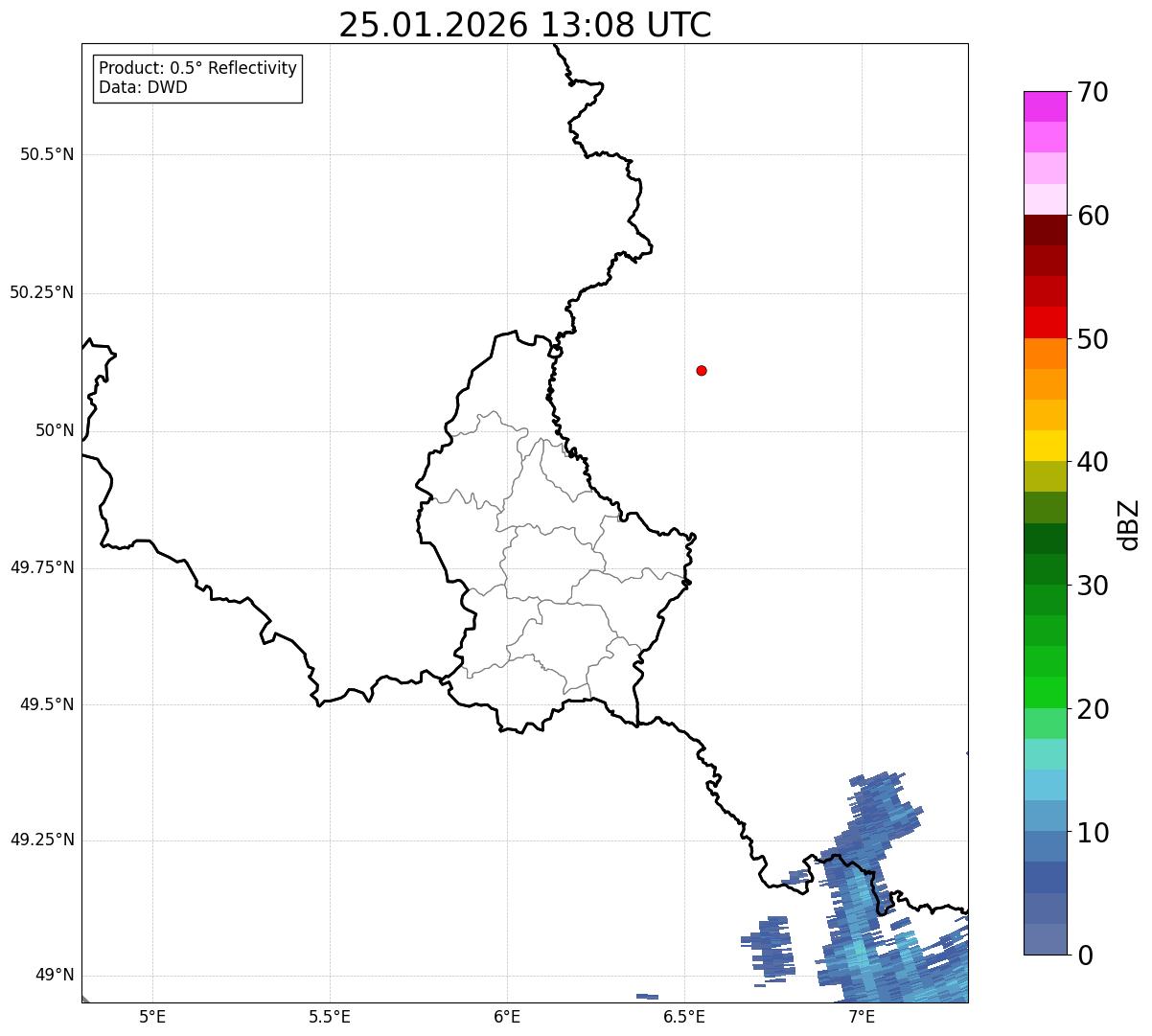Click the 60 value on colorbar
The image size is (1152, 1036).
(x=1093, y=216)
